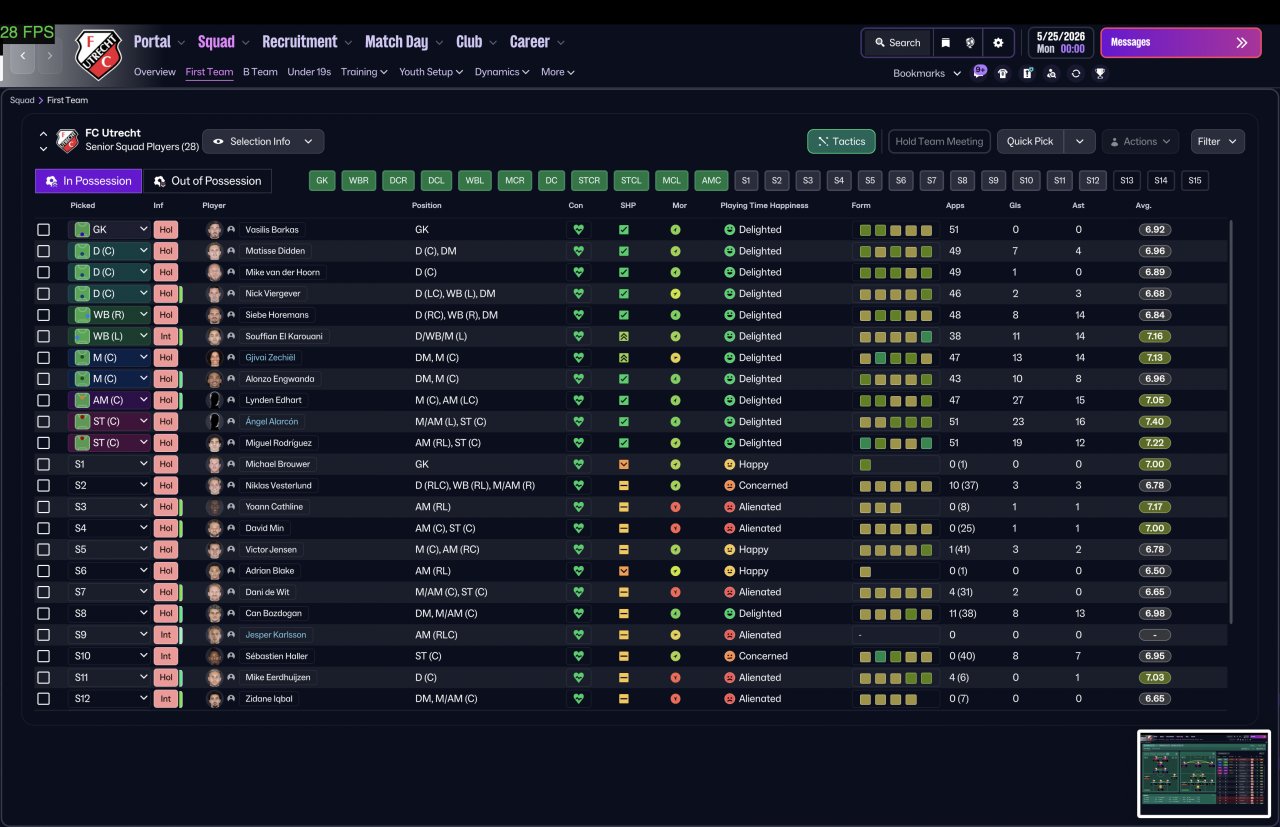Open the world globe icon
1280x827 pixels.
[x=970, y=43]
